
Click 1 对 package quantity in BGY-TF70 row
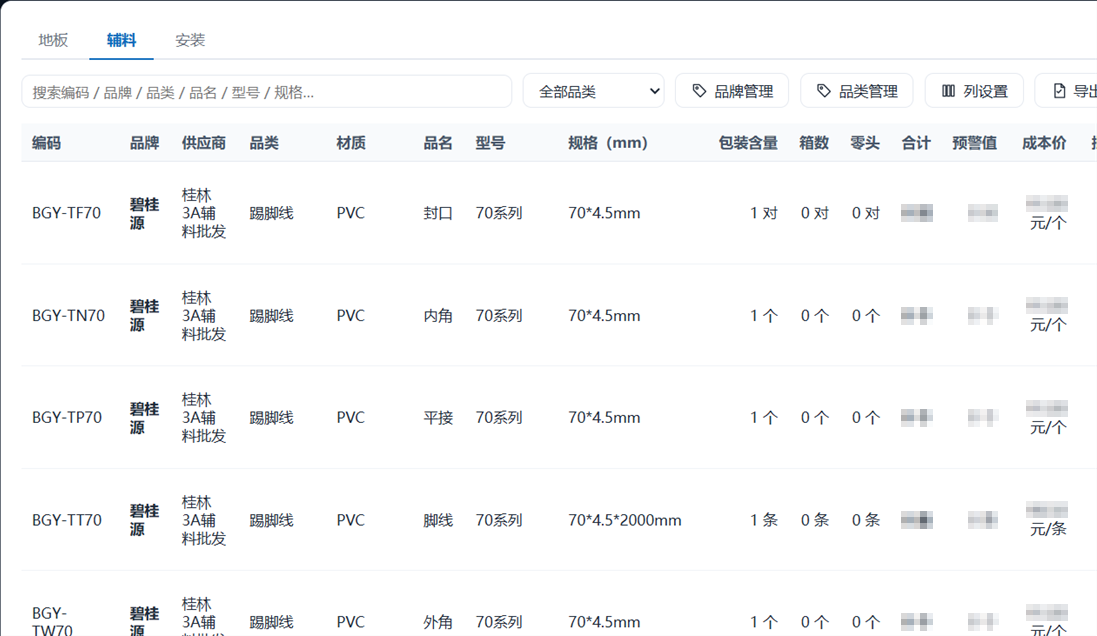click(x=764, y=213)
